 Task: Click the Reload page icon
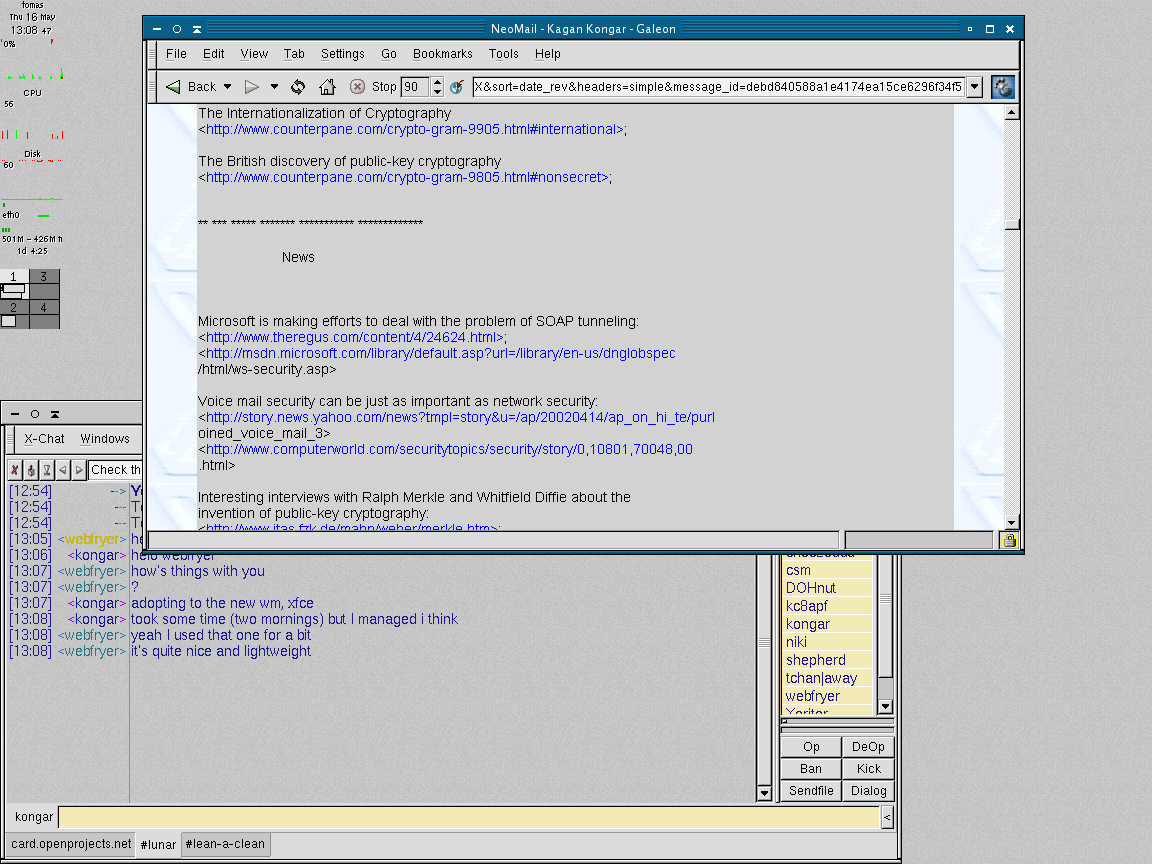(x=298, y=87)
